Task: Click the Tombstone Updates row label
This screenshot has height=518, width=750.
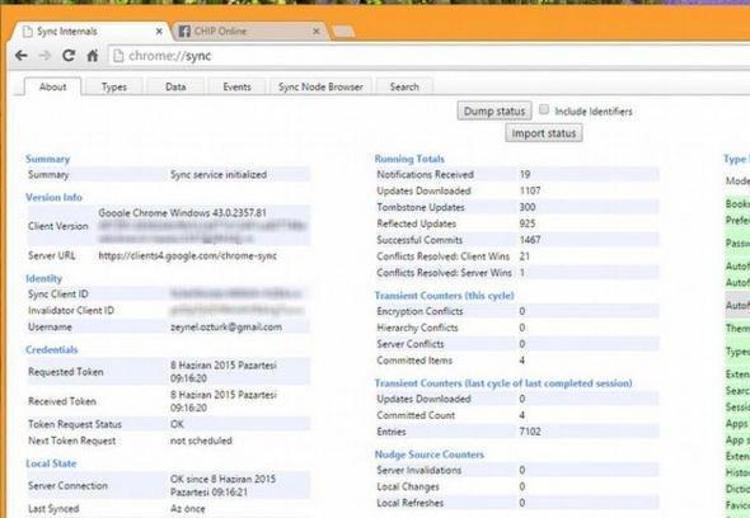Action: (420, 207)
